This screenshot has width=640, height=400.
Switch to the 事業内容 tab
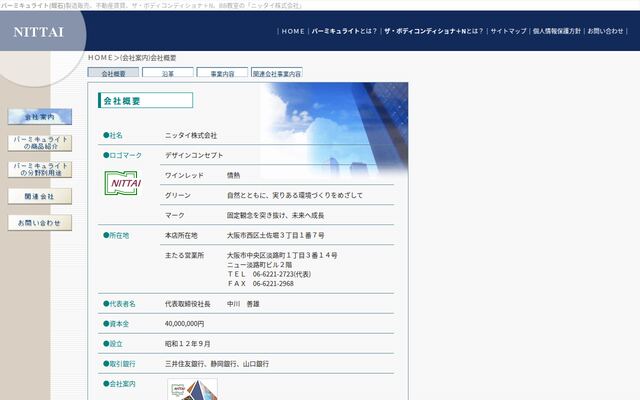click(222, 73)
